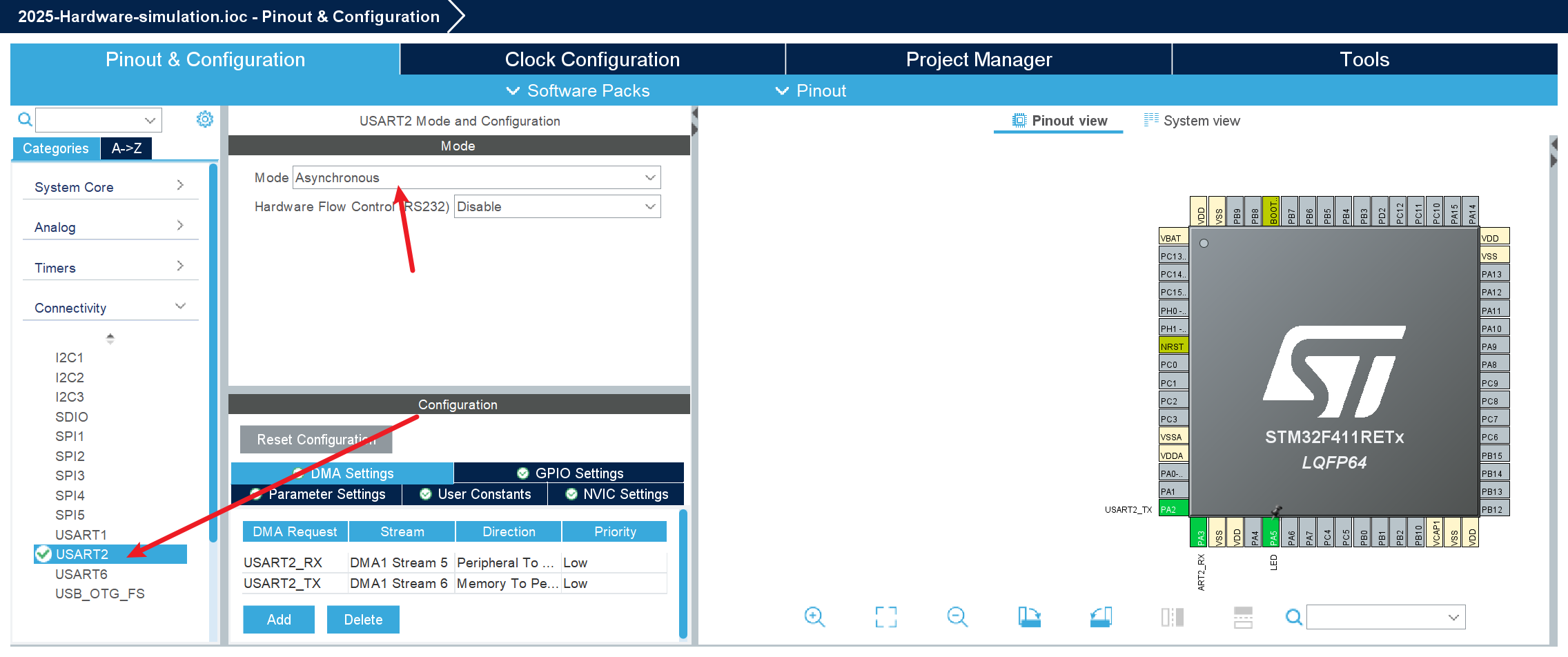This screenshot has height=657, width=1568.
Task: Click the ST logo on the chip
Action: pos(1333,371)
